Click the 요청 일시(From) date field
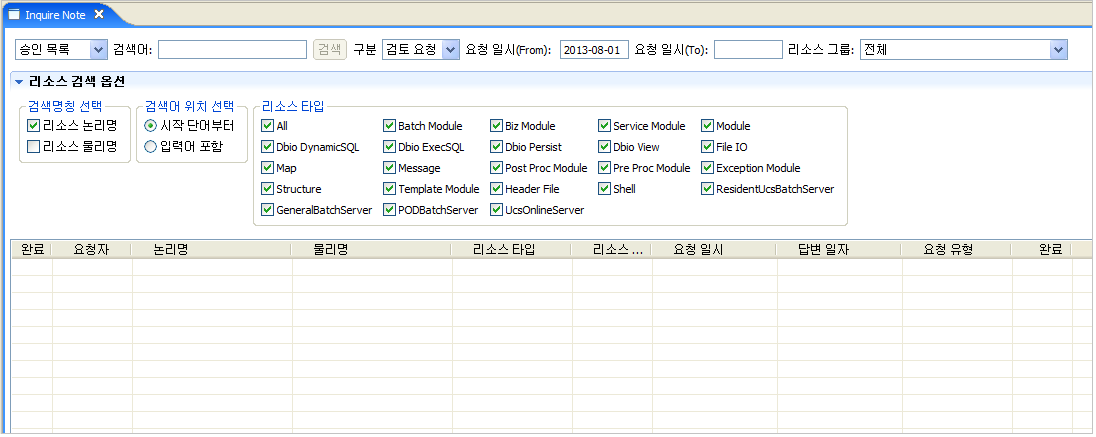This screenshot has height=437, width=1096. point(593,50)
